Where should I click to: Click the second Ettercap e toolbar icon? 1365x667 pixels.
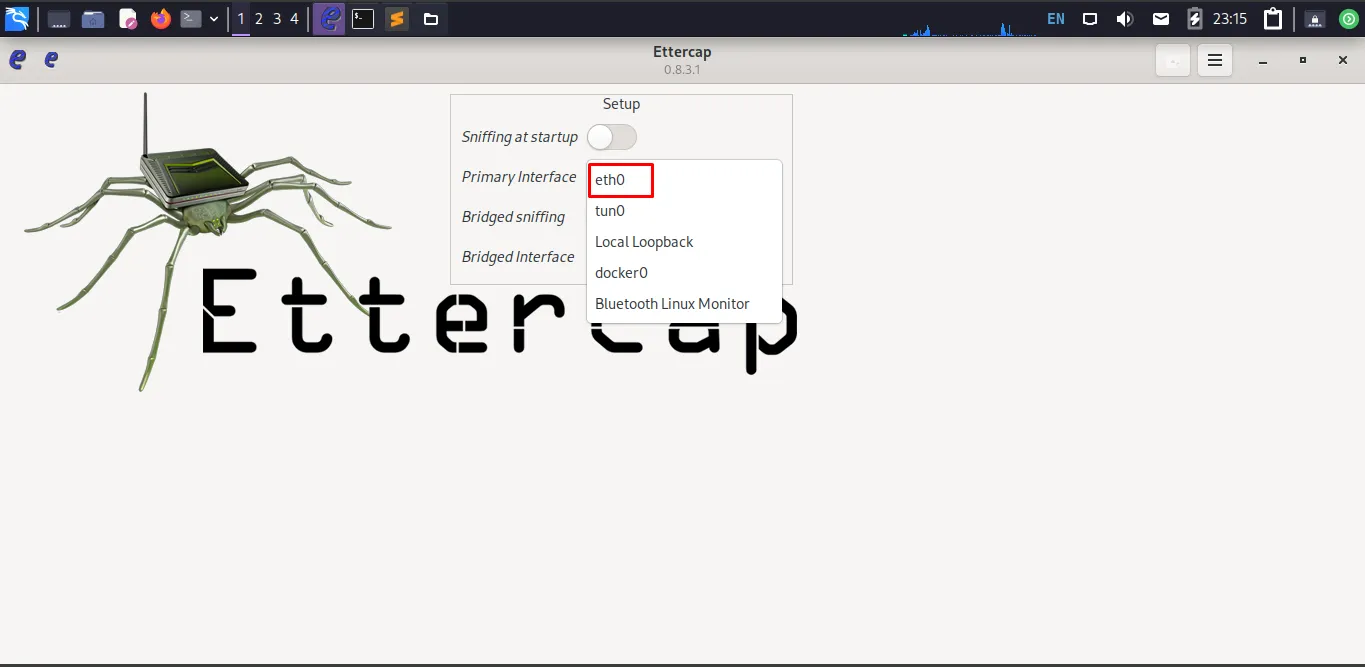[x=49, y=59]
